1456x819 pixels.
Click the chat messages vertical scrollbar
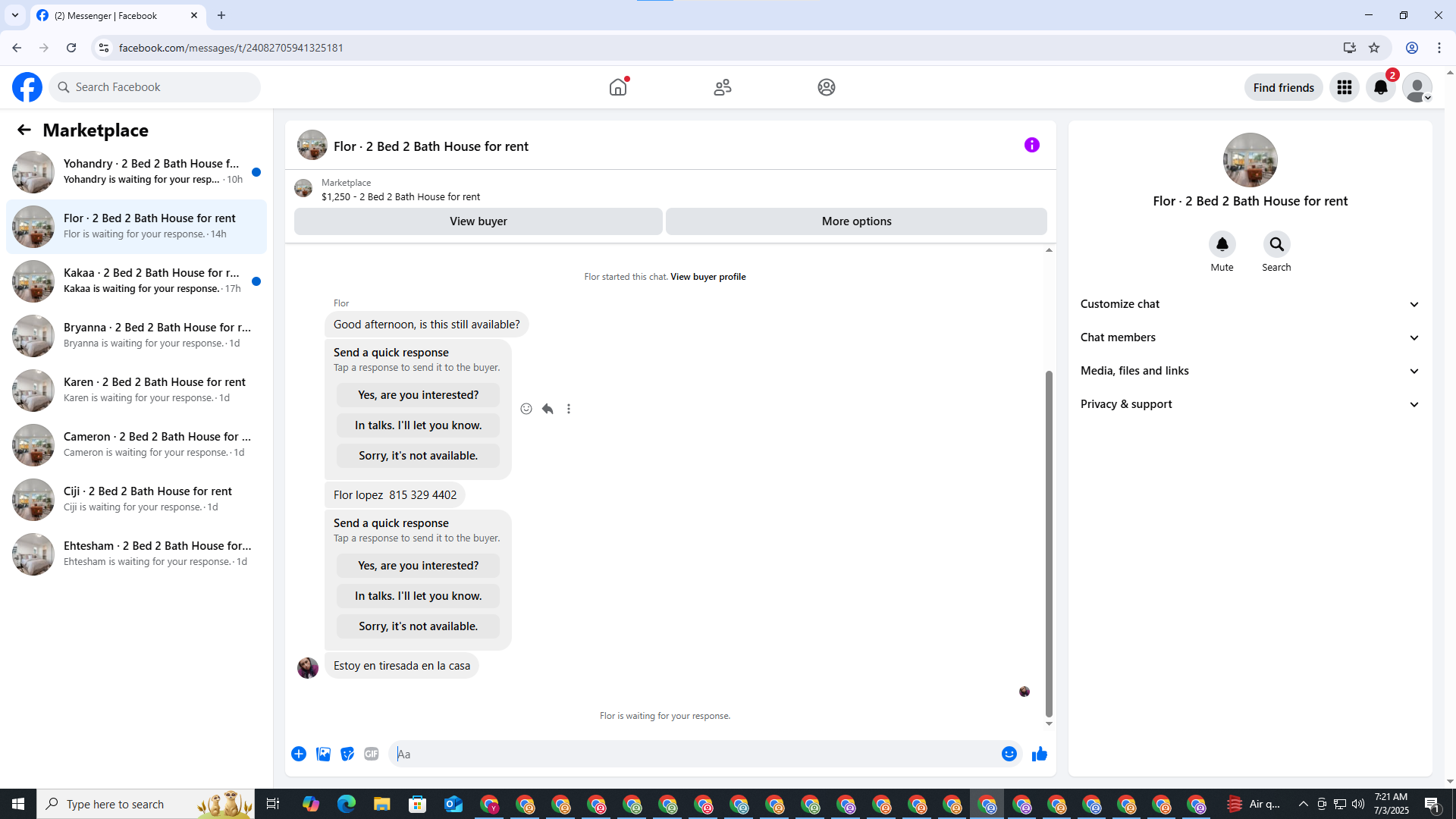point(1049,542)
